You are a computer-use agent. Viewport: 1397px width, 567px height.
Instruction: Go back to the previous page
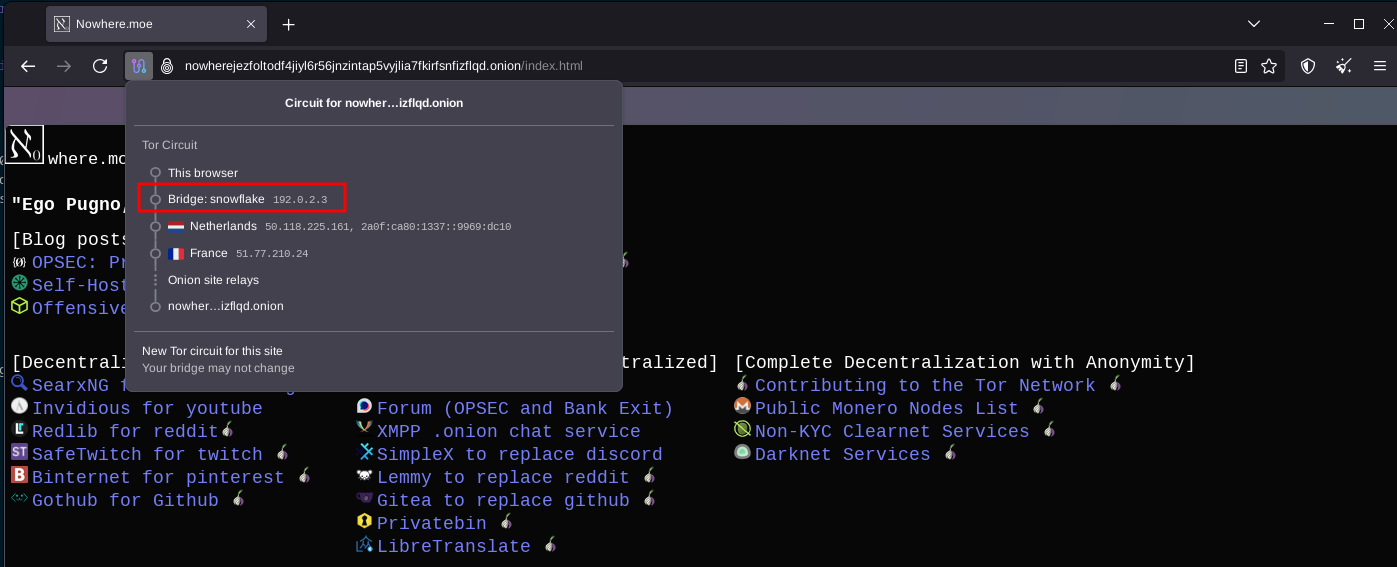(x=28, y=66)
